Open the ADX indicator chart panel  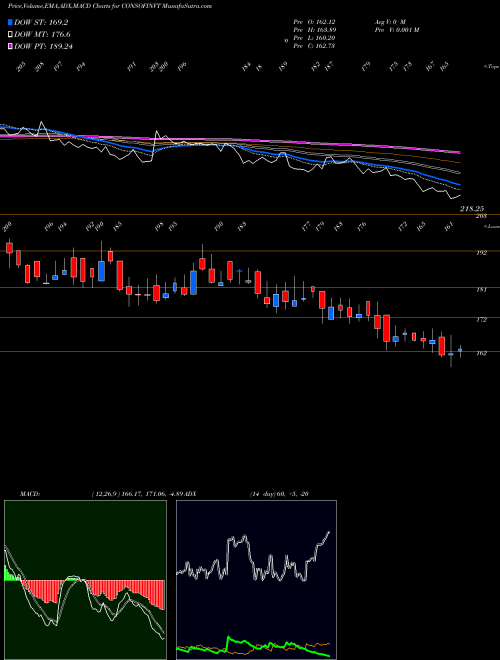click(256, 580)
